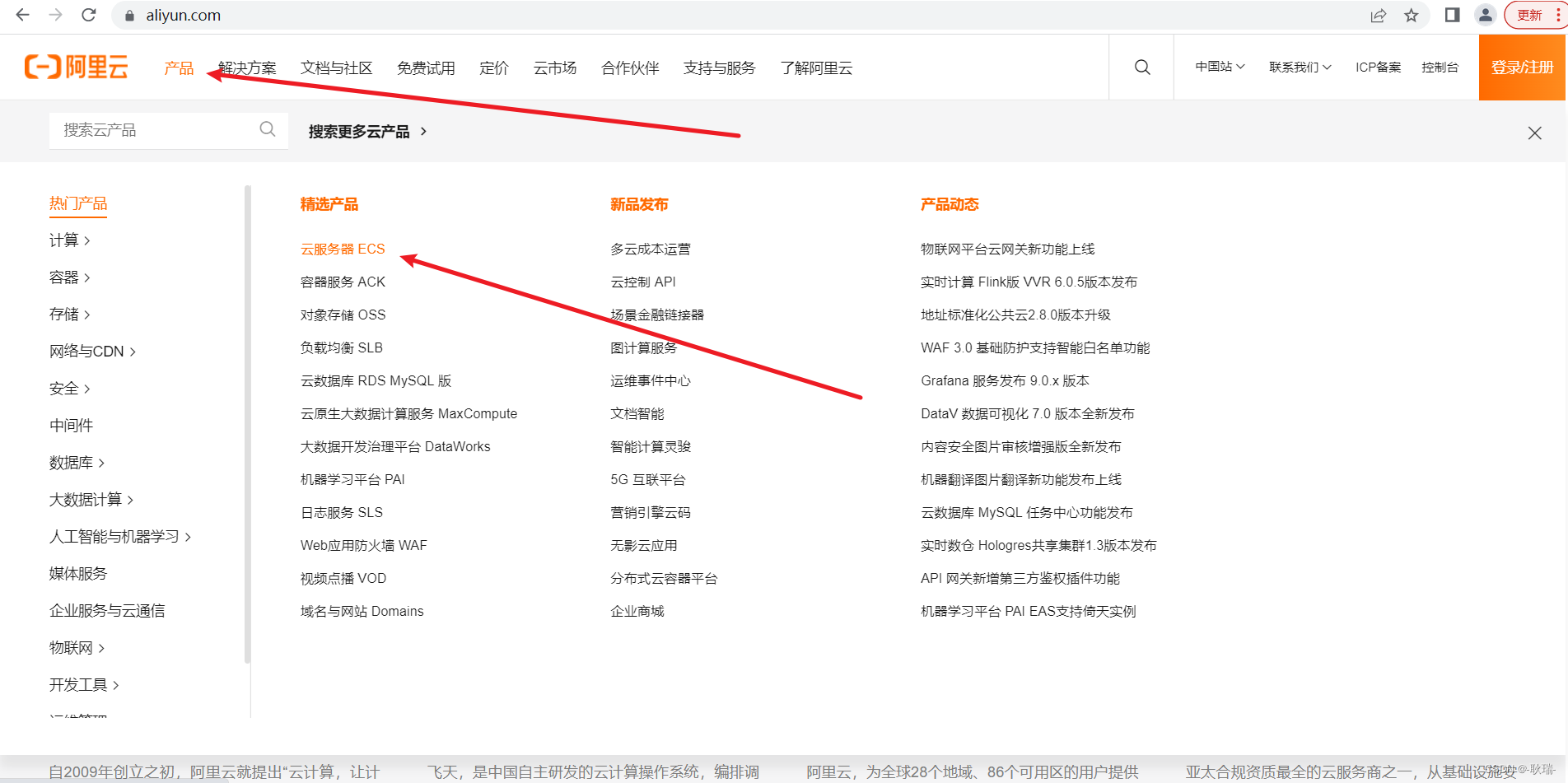Image resolution: width=1568 pixels, height=783 pixels.
Task: Open 多云成本运营 new release
Action: (651, 249)
